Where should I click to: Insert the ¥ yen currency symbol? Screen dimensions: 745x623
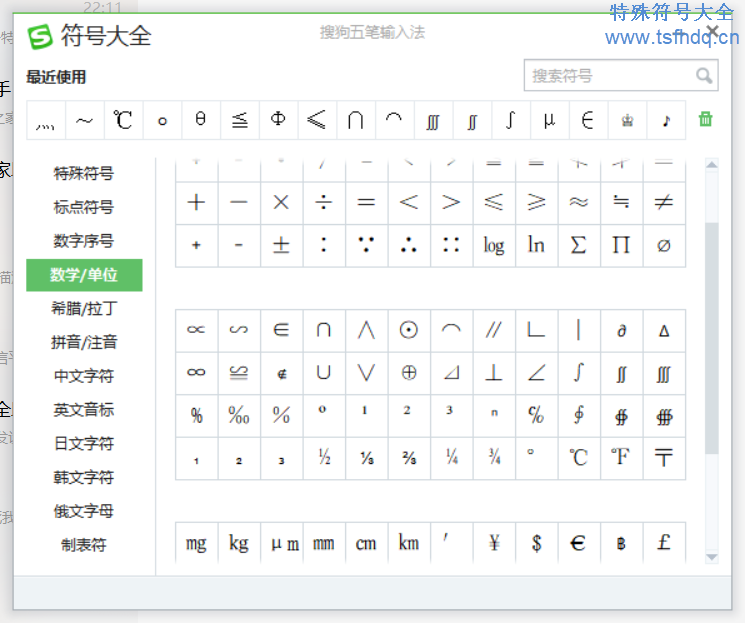point(493,543)
